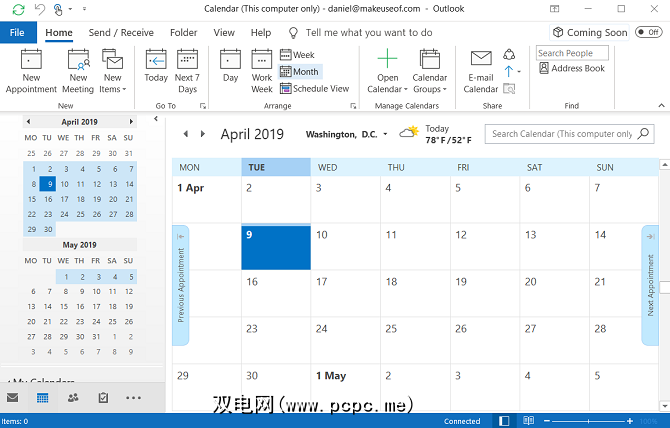Click the Publish Online arrow icon

[509, 71]
